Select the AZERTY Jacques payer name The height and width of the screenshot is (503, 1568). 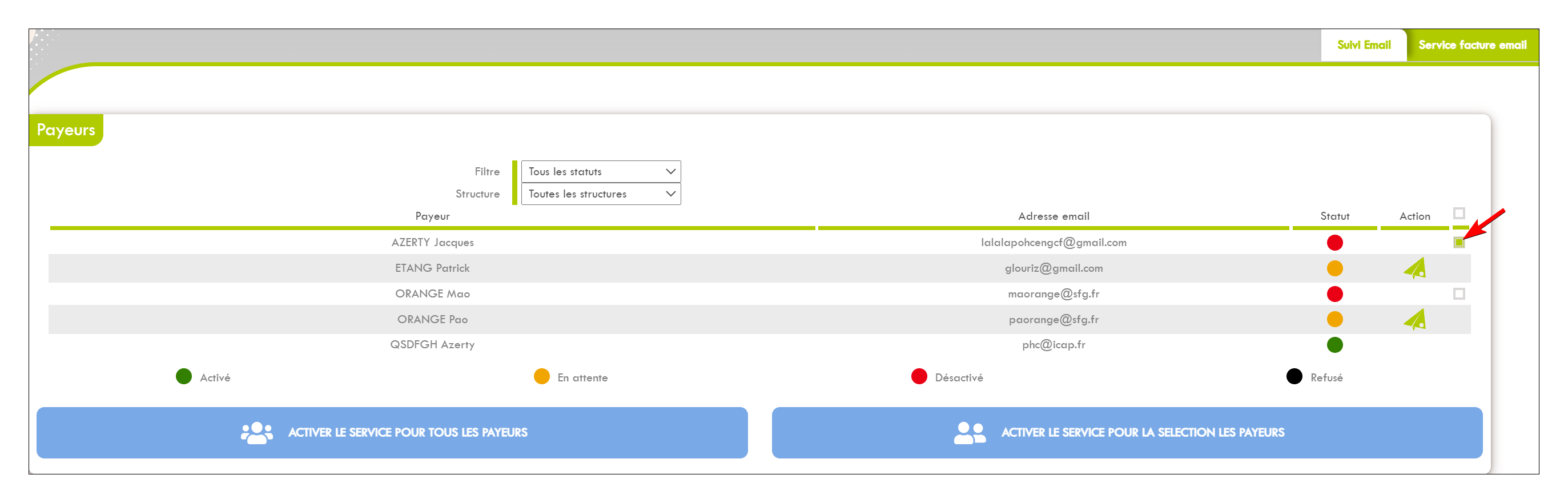click(x=432, y=243)
